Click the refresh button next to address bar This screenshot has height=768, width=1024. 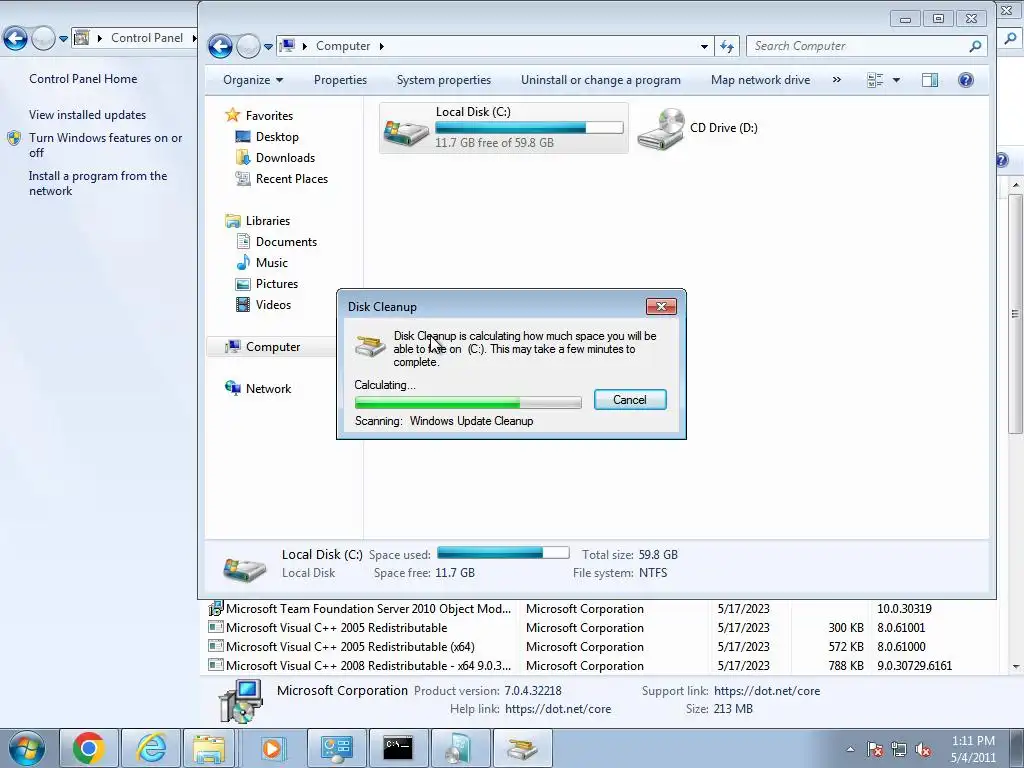point(727,46)
